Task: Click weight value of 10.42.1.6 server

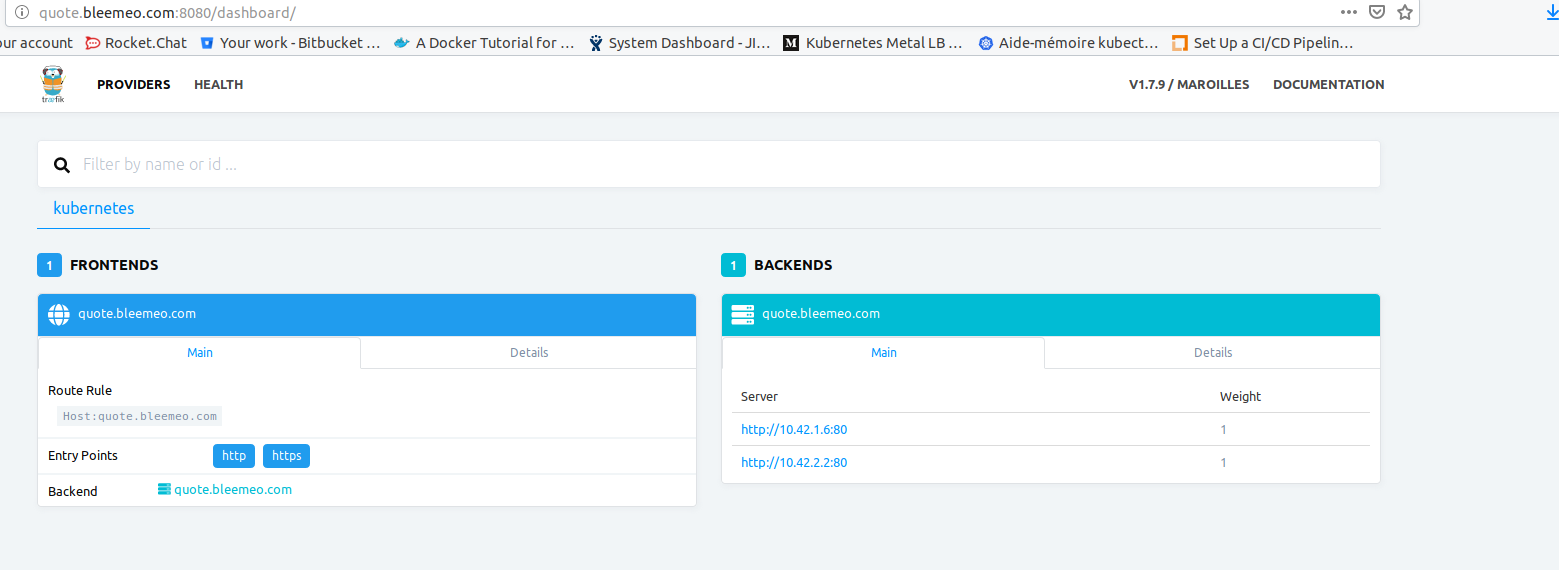Action: click(1223, 430)
